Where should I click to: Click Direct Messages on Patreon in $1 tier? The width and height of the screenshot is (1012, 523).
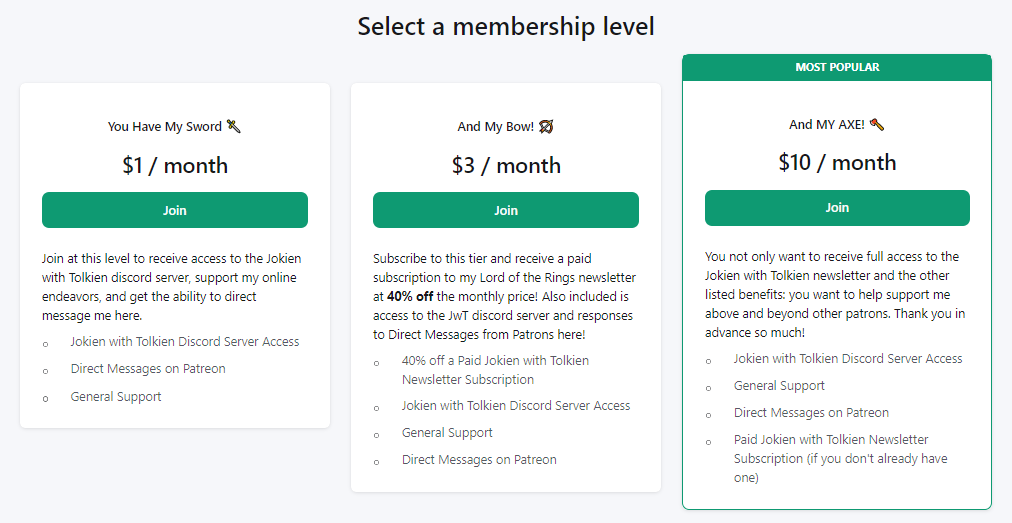148,369
